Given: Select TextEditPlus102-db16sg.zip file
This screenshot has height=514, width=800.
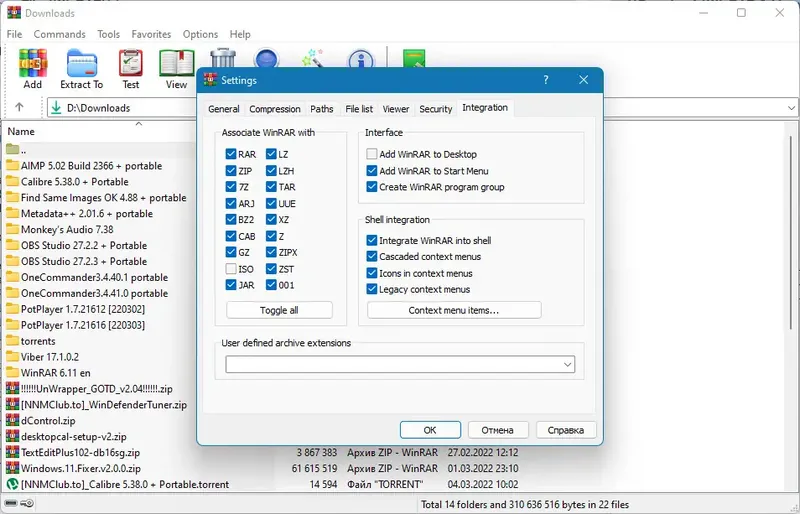Looking at the screenshot, I should point(73,452).
